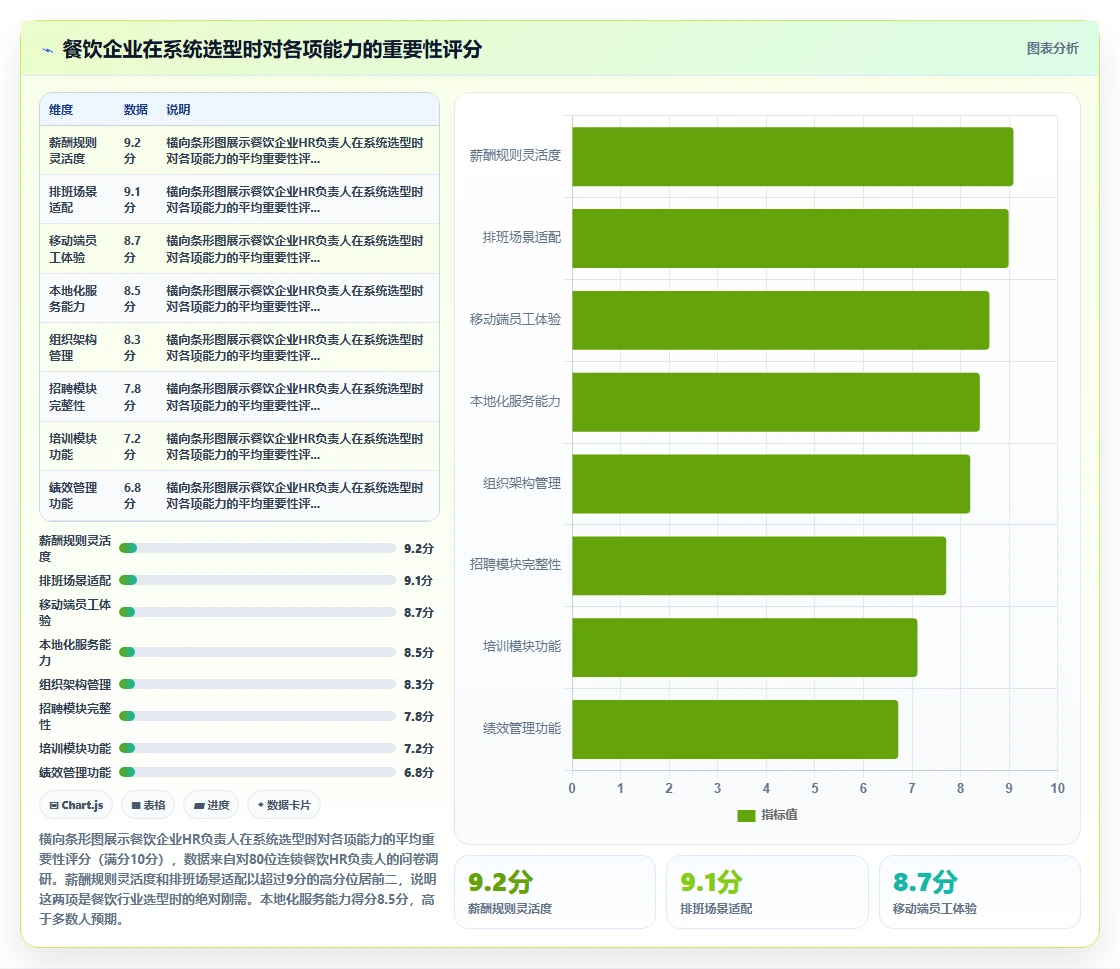1120x969 pixels.
Task: Open the 8.7分 移动端员工体验 data card
Action: point(980,892)
